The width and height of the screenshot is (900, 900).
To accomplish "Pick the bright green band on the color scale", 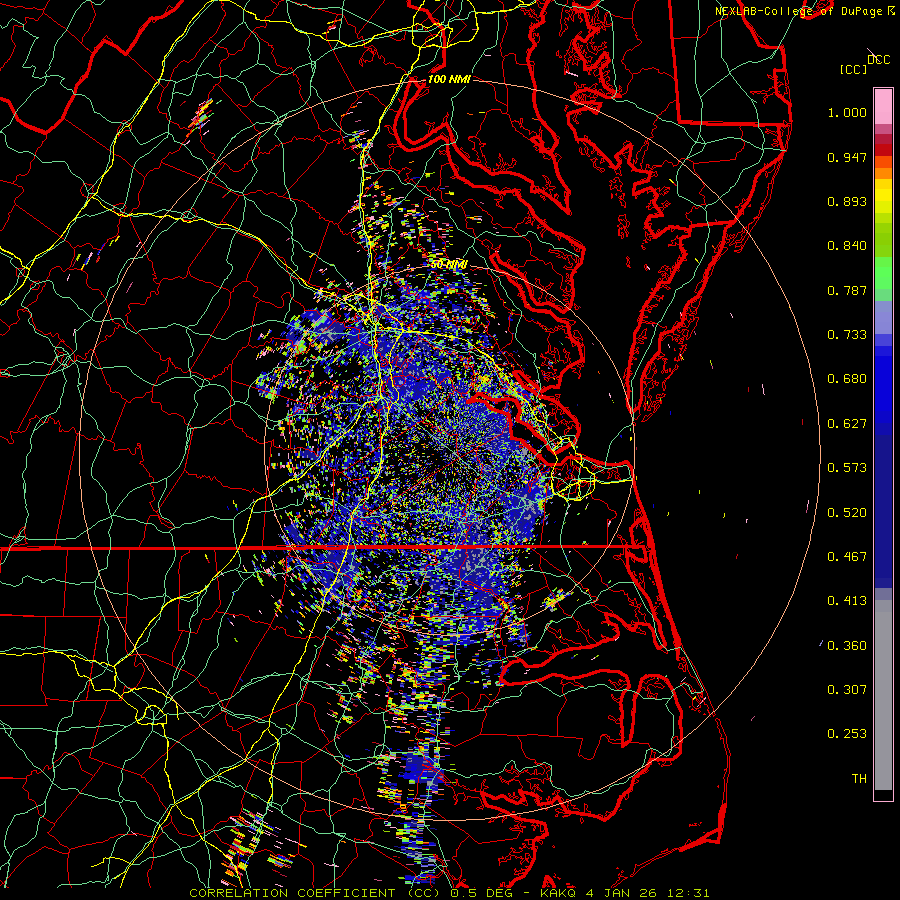I will [883, 273].
